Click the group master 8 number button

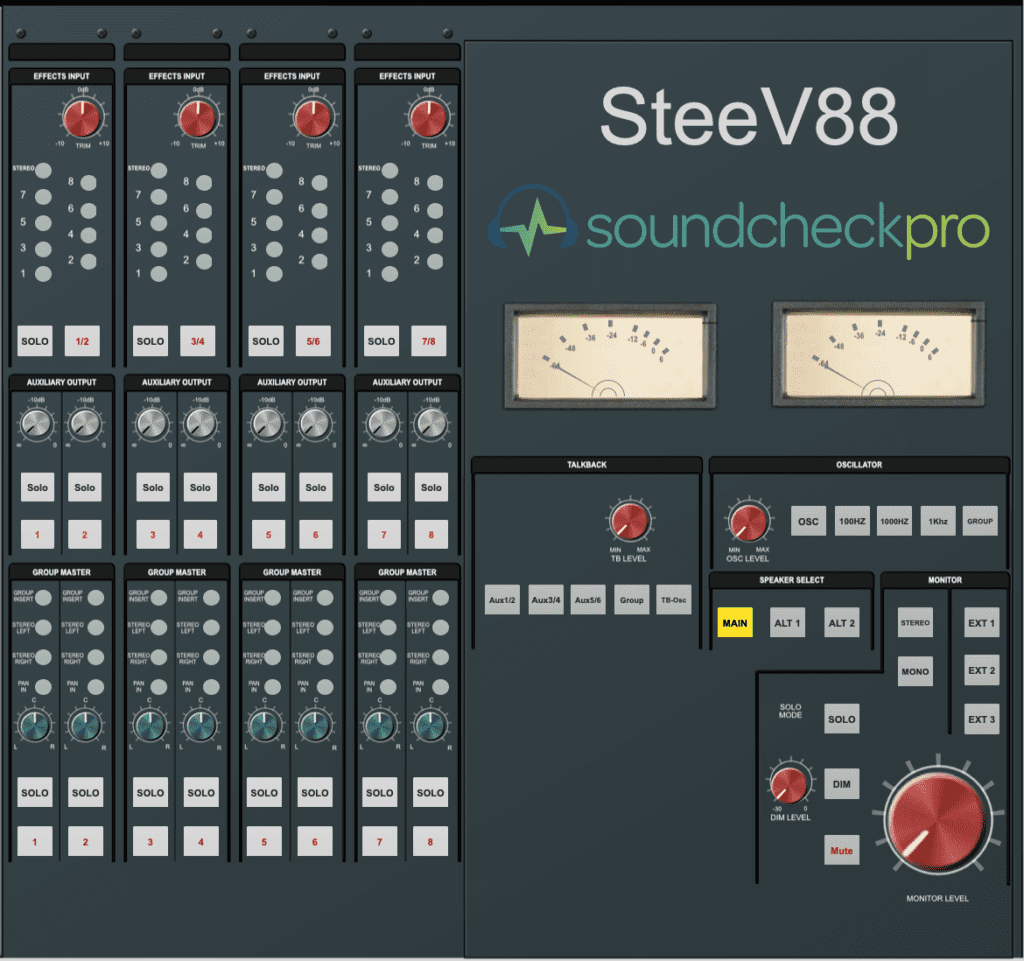[x=430, y=842]
